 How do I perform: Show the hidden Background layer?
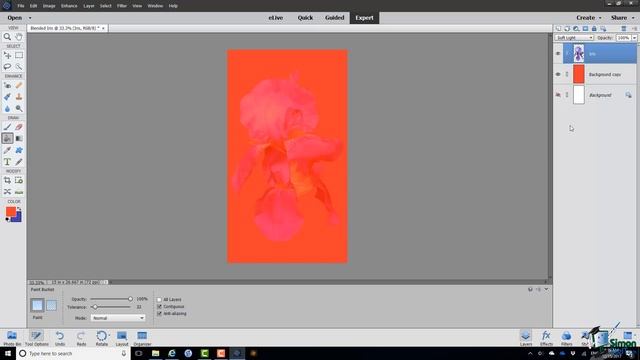pos(558,95)
